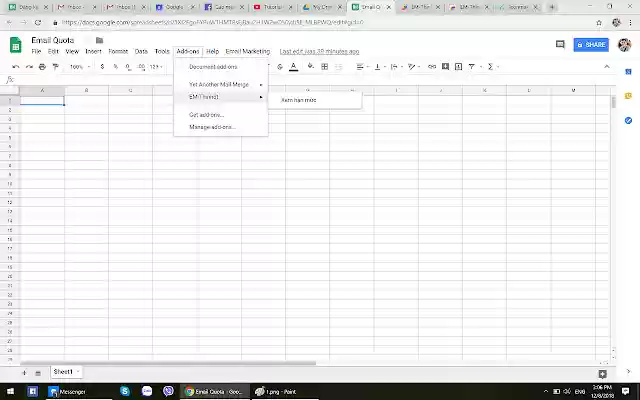
Task: Open Viber from the taskbar
Action: (168, 391)
